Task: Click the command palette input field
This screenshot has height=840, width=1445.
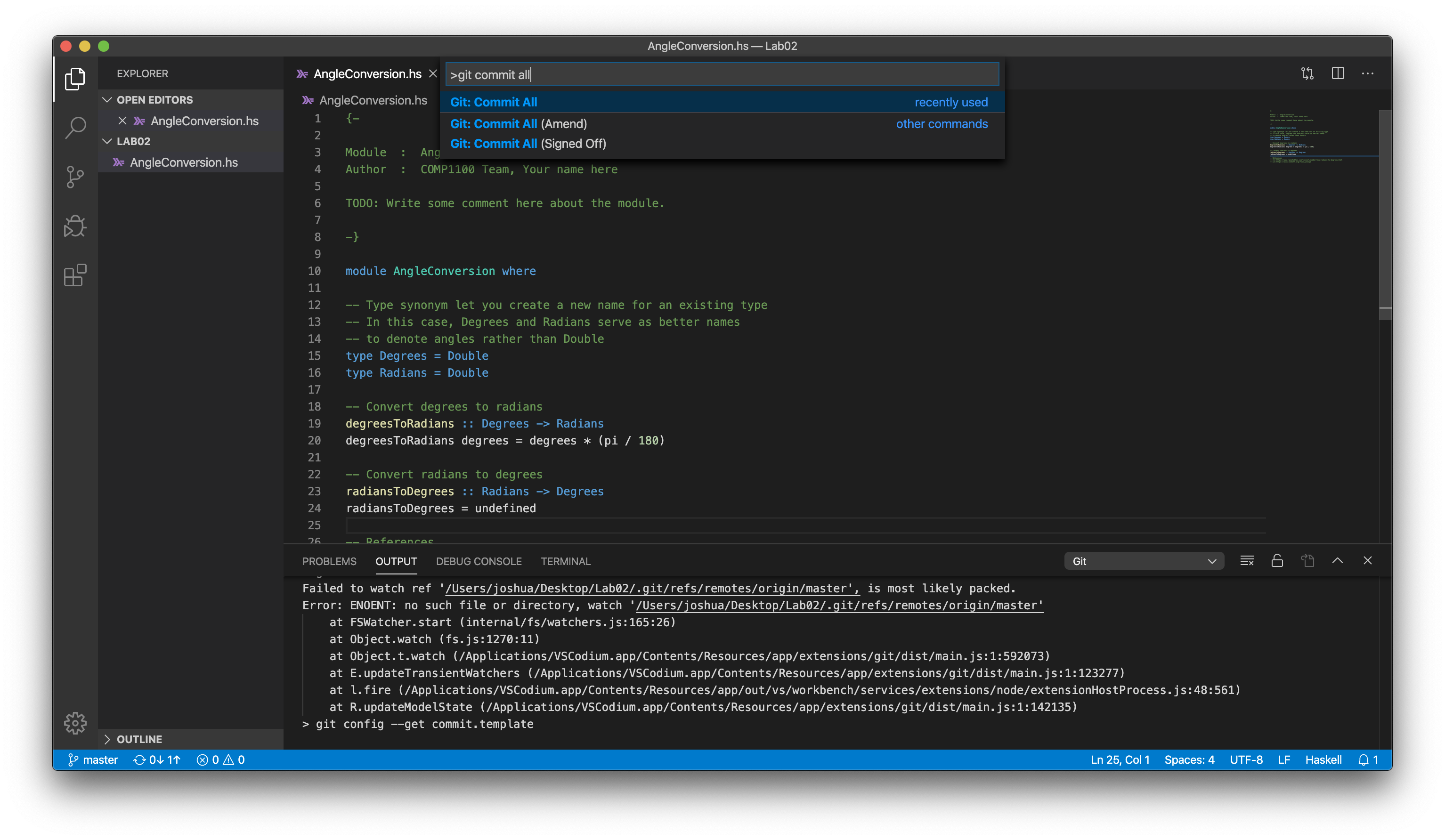Action: pos(722,74)
